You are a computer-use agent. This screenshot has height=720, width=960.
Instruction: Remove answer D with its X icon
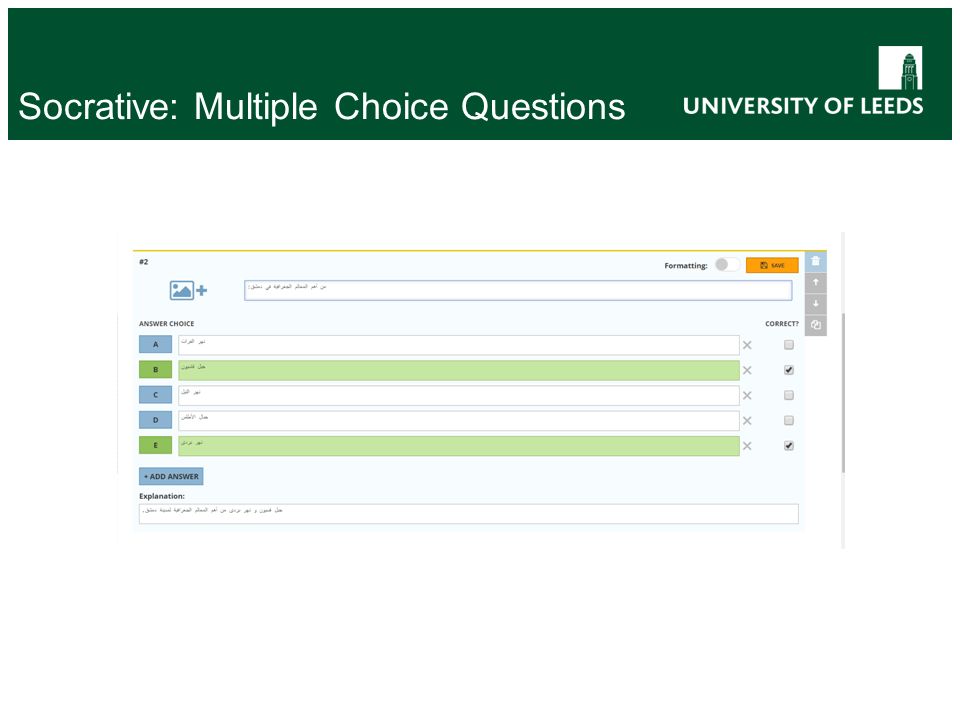point(747,421)
